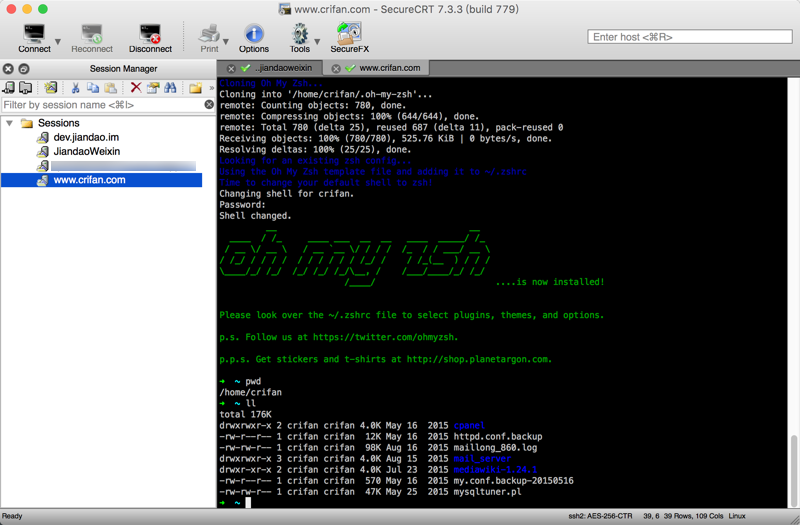This screenshot has height=525, width=800.
Task: Close the Session Manager panel
Action: 8,68
